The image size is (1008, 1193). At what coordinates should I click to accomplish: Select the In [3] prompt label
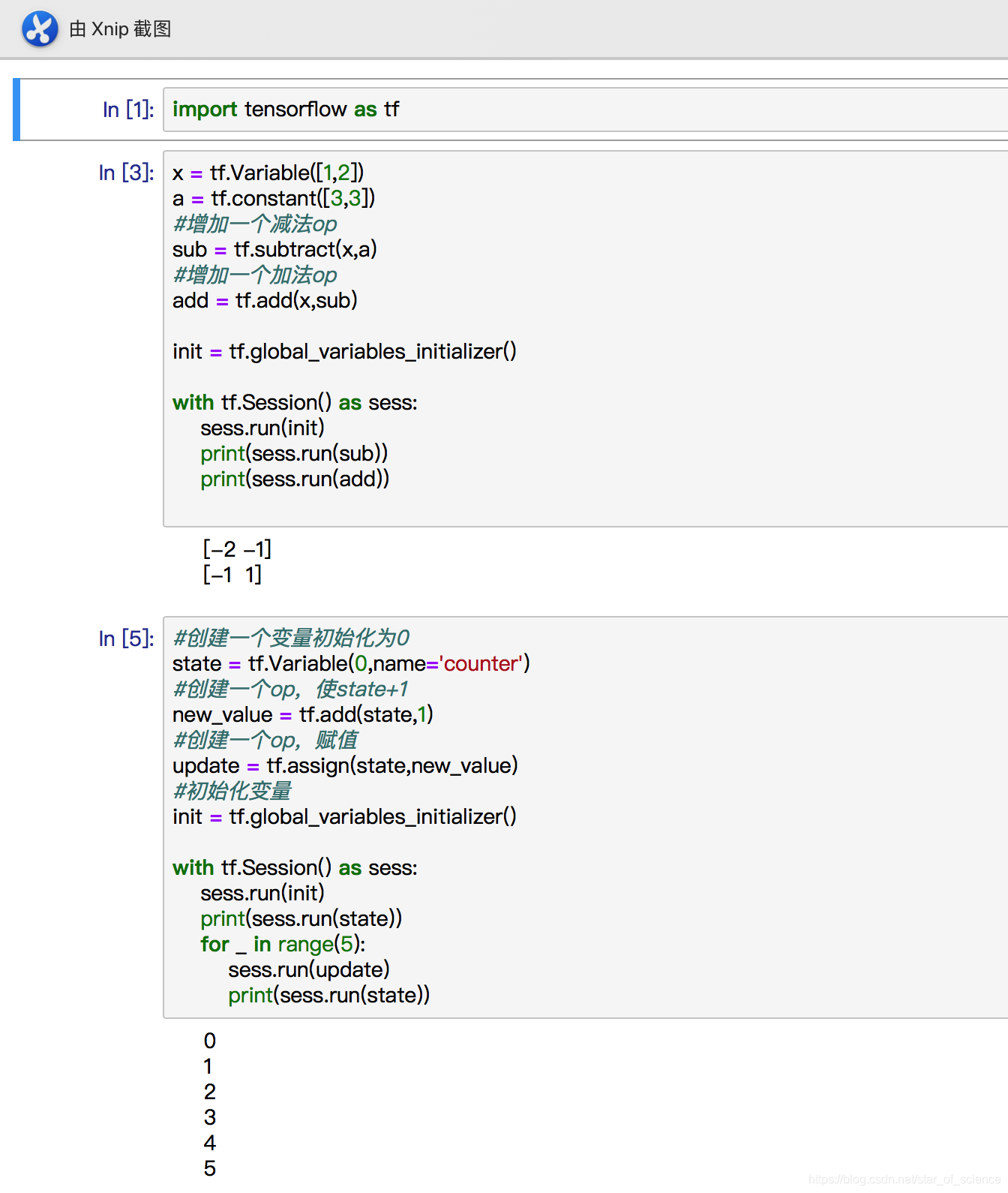127,173
